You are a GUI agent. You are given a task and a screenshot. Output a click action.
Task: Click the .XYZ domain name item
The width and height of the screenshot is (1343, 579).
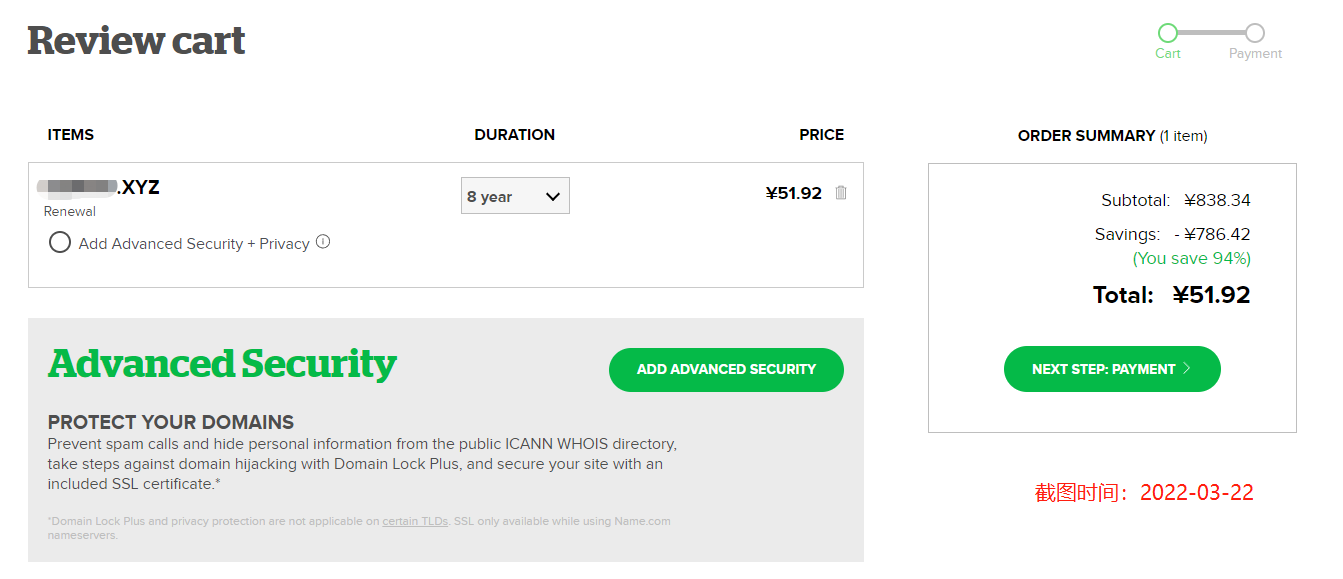point(98,187)
